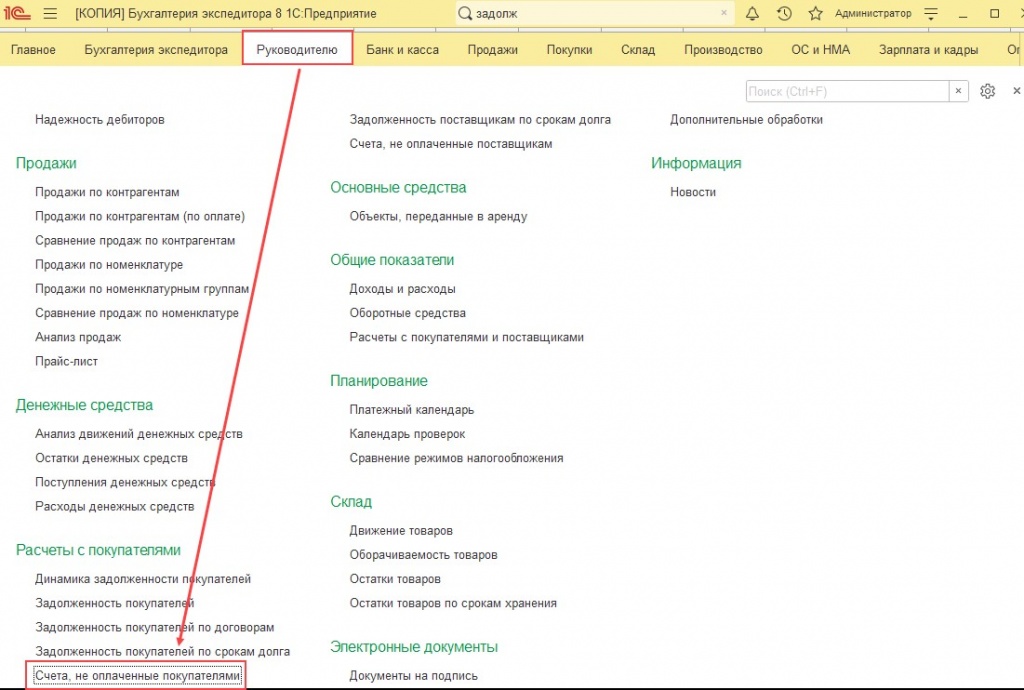Open Дополнительные обработки
The image size is (1024, 690).
pos(746,119)
